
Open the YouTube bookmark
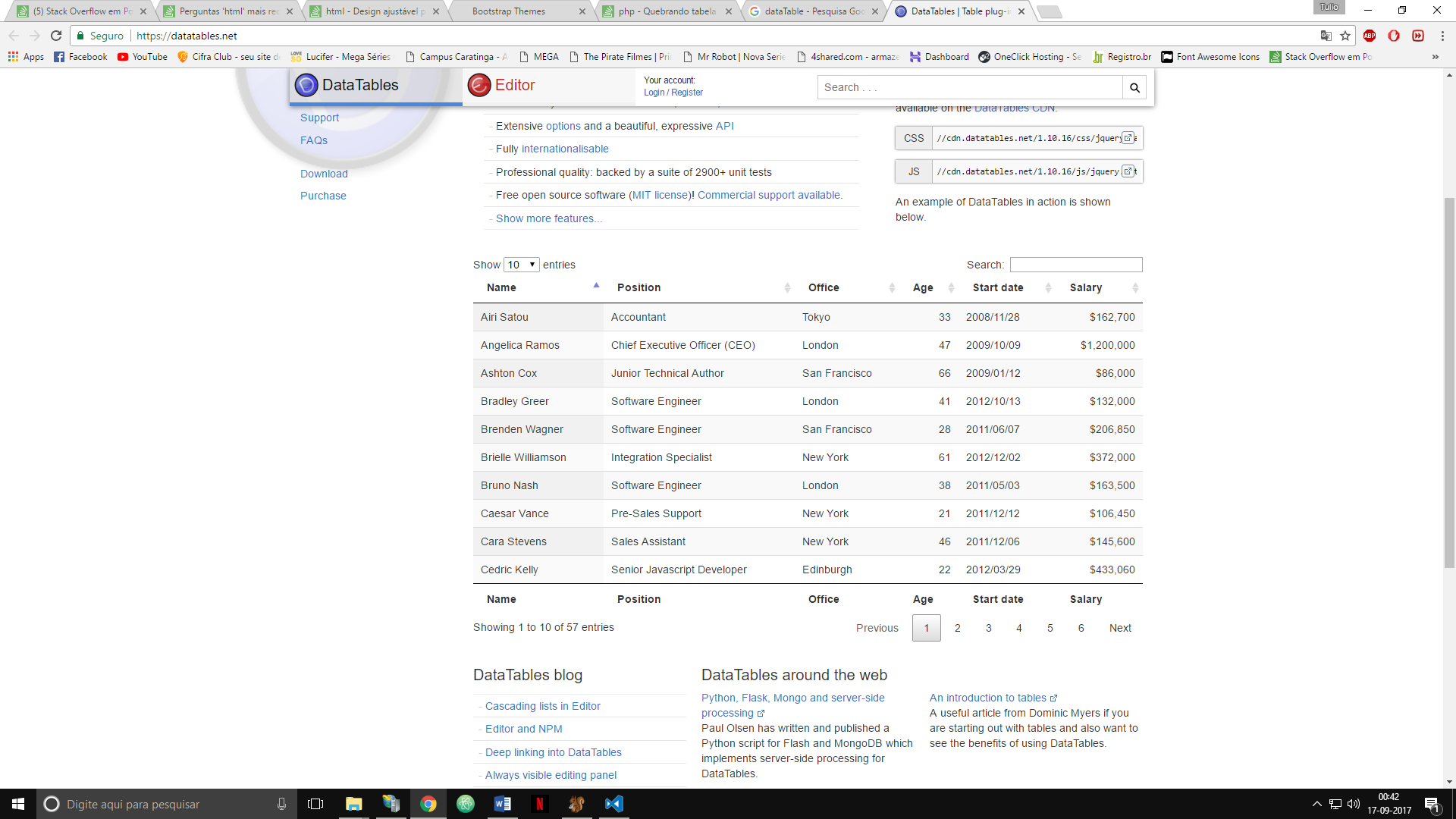coord(143,57)
